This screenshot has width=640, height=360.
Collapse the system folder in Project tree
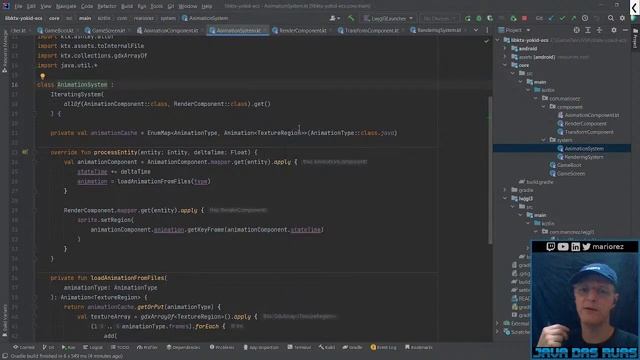pyautogui.click(x=544, y=140)
